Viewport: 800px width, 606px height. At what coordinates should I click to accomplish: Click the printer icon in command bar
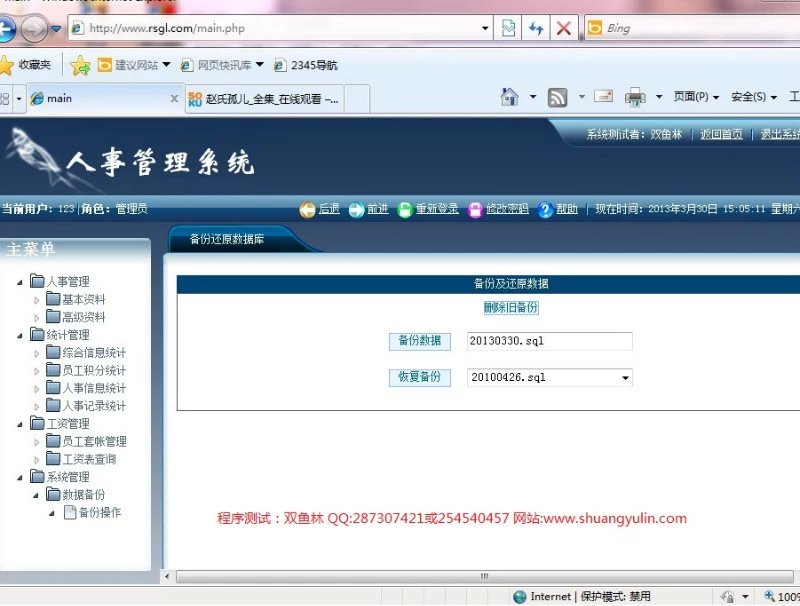click(635, 97)
